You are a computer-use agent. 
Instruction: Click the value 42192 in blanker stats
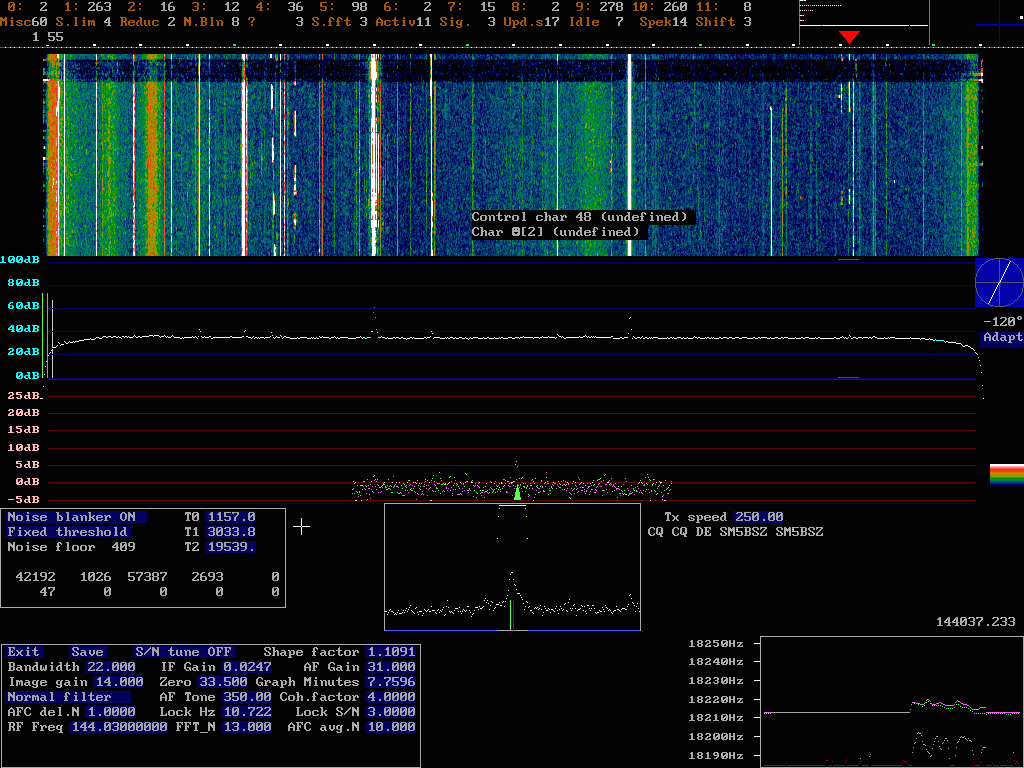click(35, 577)
